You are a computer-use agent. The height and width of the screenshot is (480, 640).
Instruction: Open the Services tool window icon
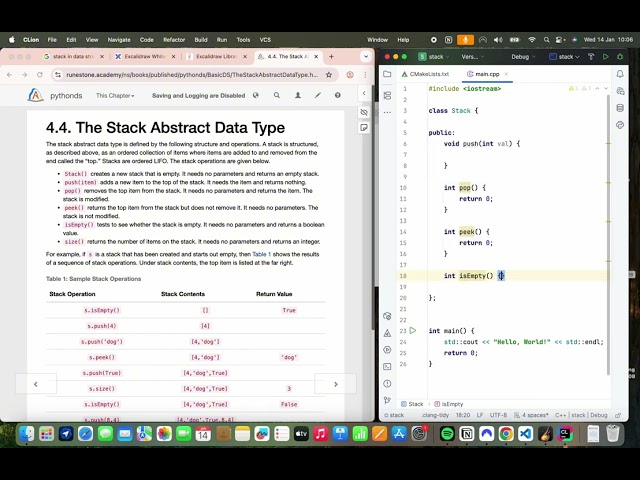click(x=387, y=350)
